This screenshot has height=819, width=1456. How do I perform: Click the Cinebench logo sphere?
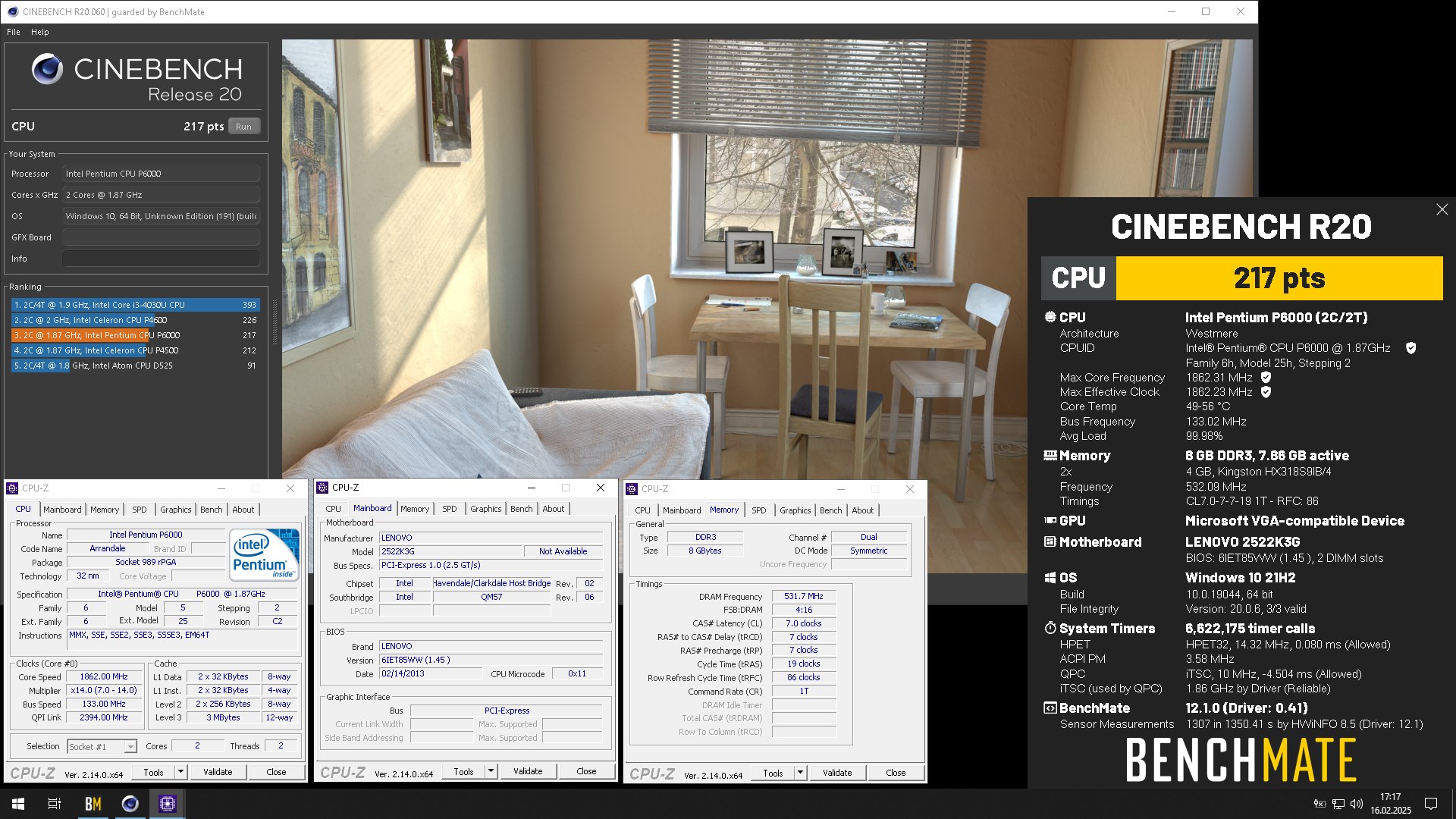pyautogui.click(x=47, y=69)
